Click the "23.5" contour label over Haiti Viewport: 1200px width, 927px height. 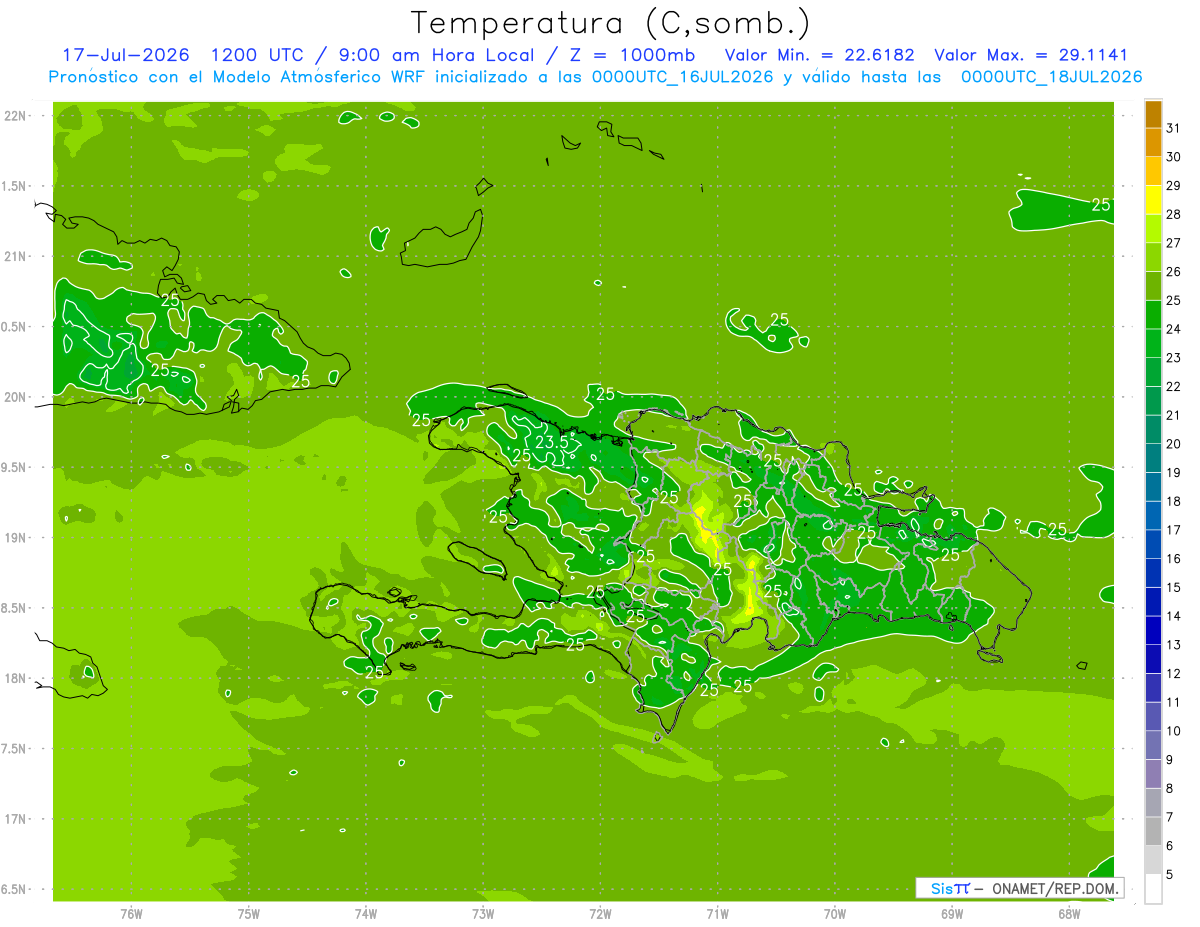552,442
